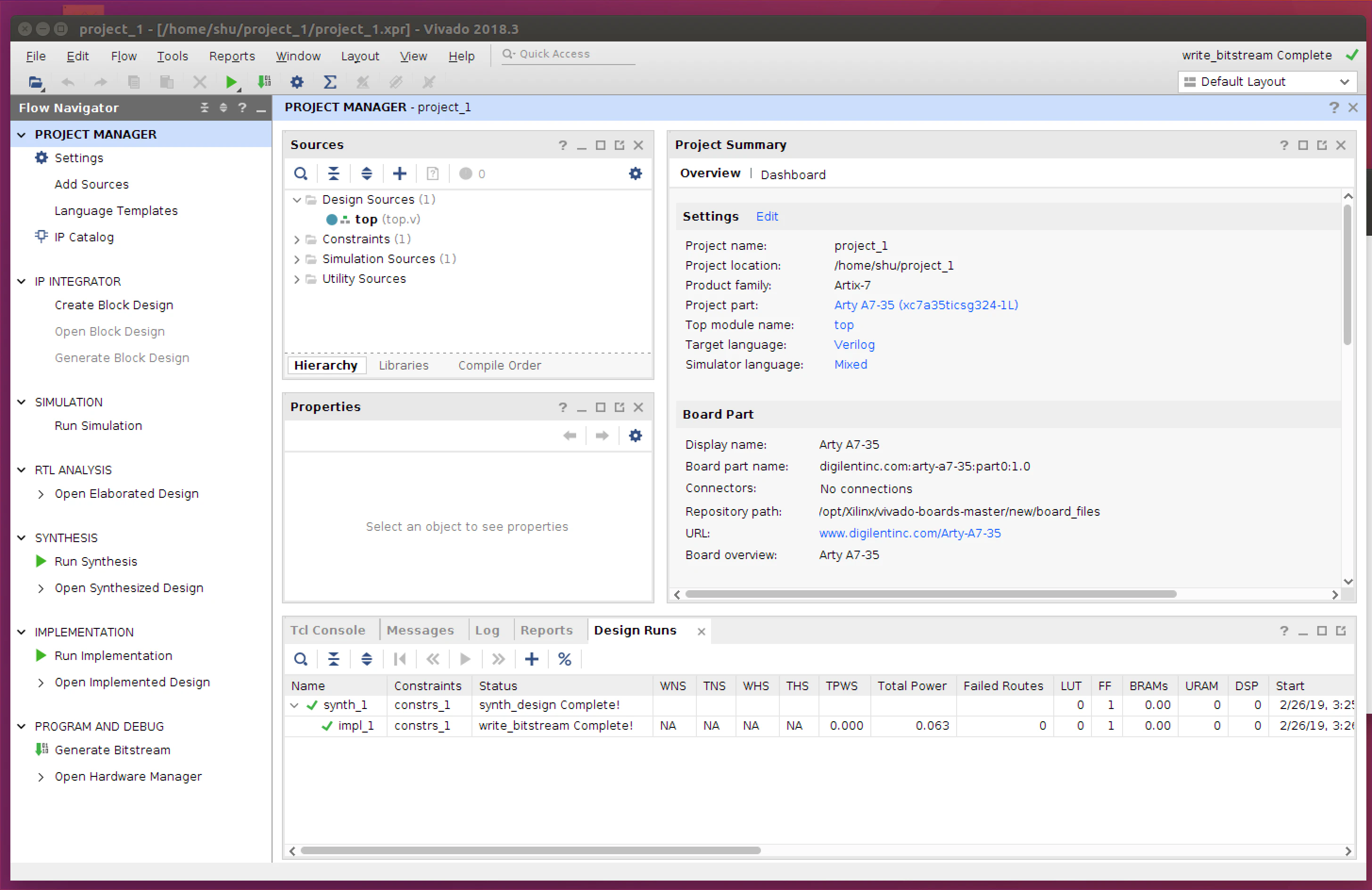Open the Dashboard tab in Project Summary

[x=793, y=175]
